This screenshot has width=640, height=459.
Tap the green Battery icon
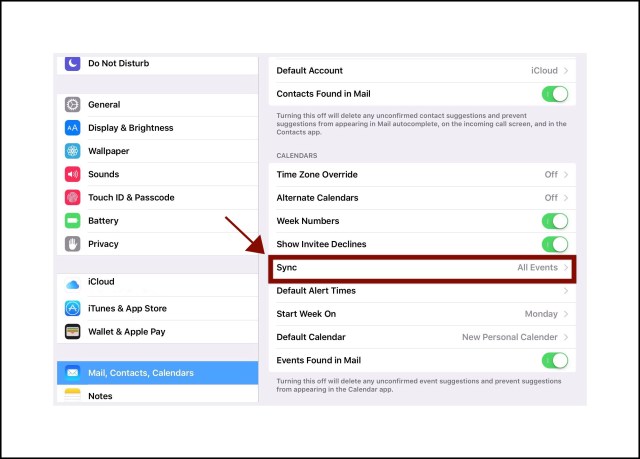pyautogui.click(x=73, y=221)
